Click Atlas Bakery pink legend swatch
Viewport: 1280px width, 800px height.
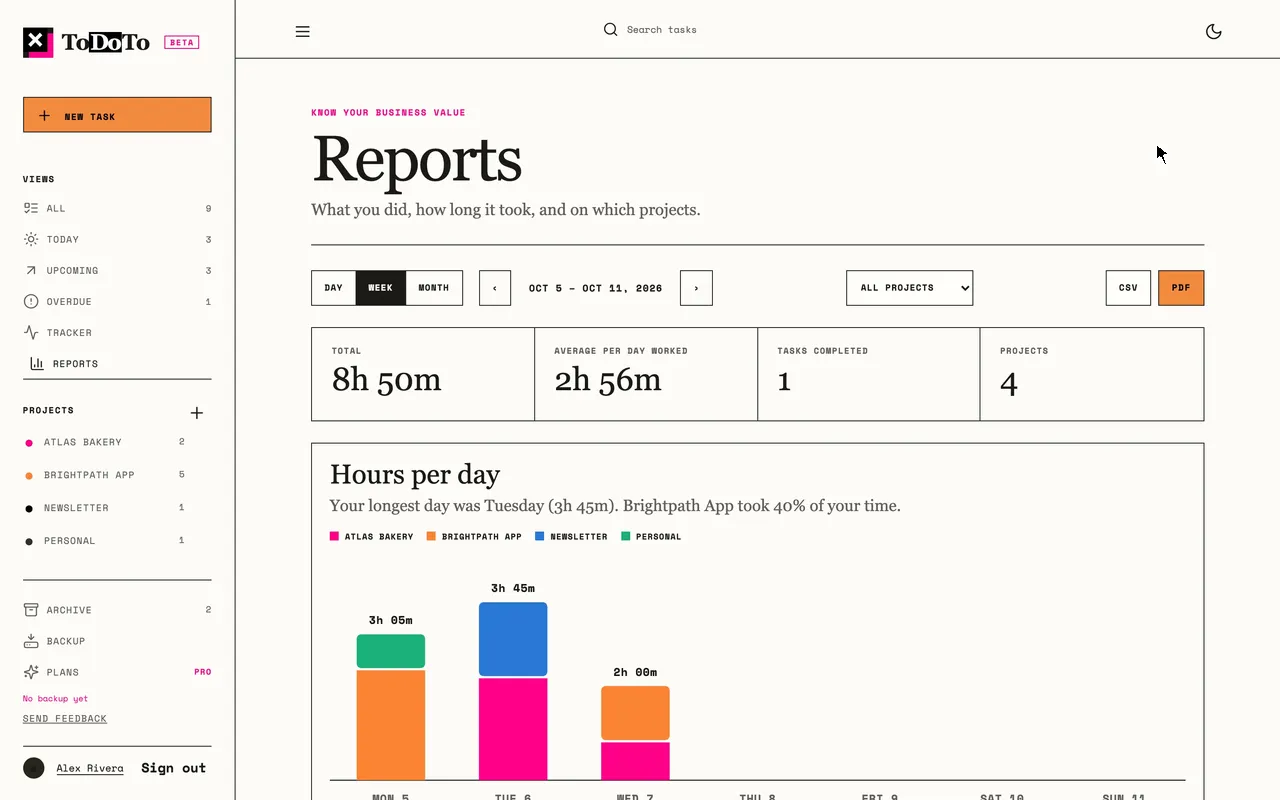click(334, 537)
